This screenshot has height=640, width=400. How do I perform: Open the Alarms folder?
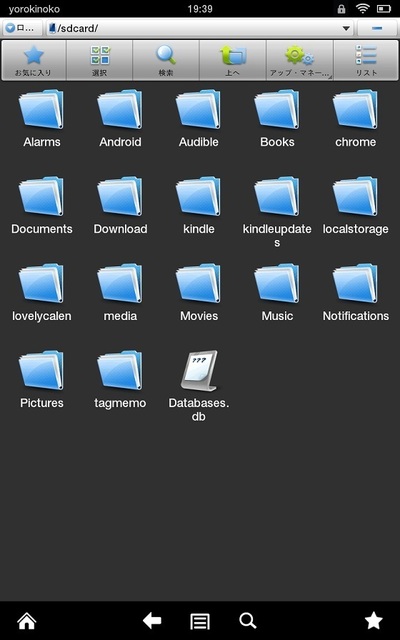(x=42, y=119)
